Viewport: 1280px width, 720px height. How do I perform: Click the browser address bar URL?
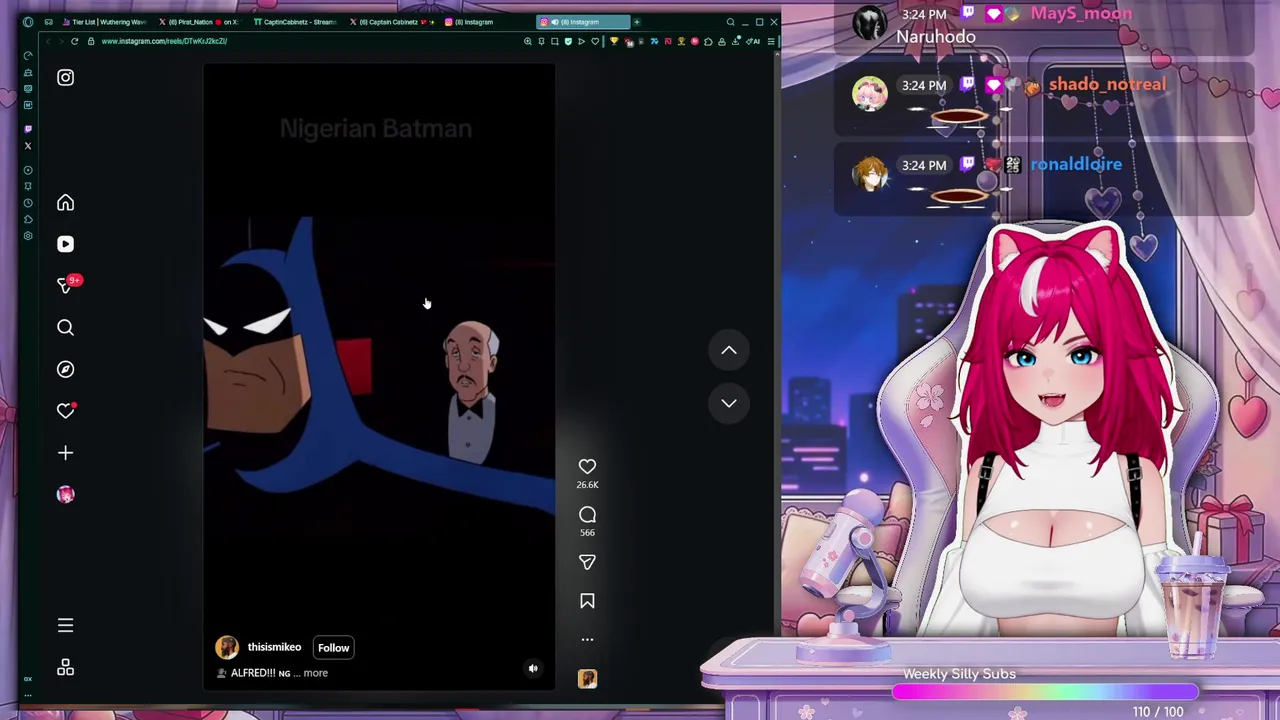pos(164,41)
